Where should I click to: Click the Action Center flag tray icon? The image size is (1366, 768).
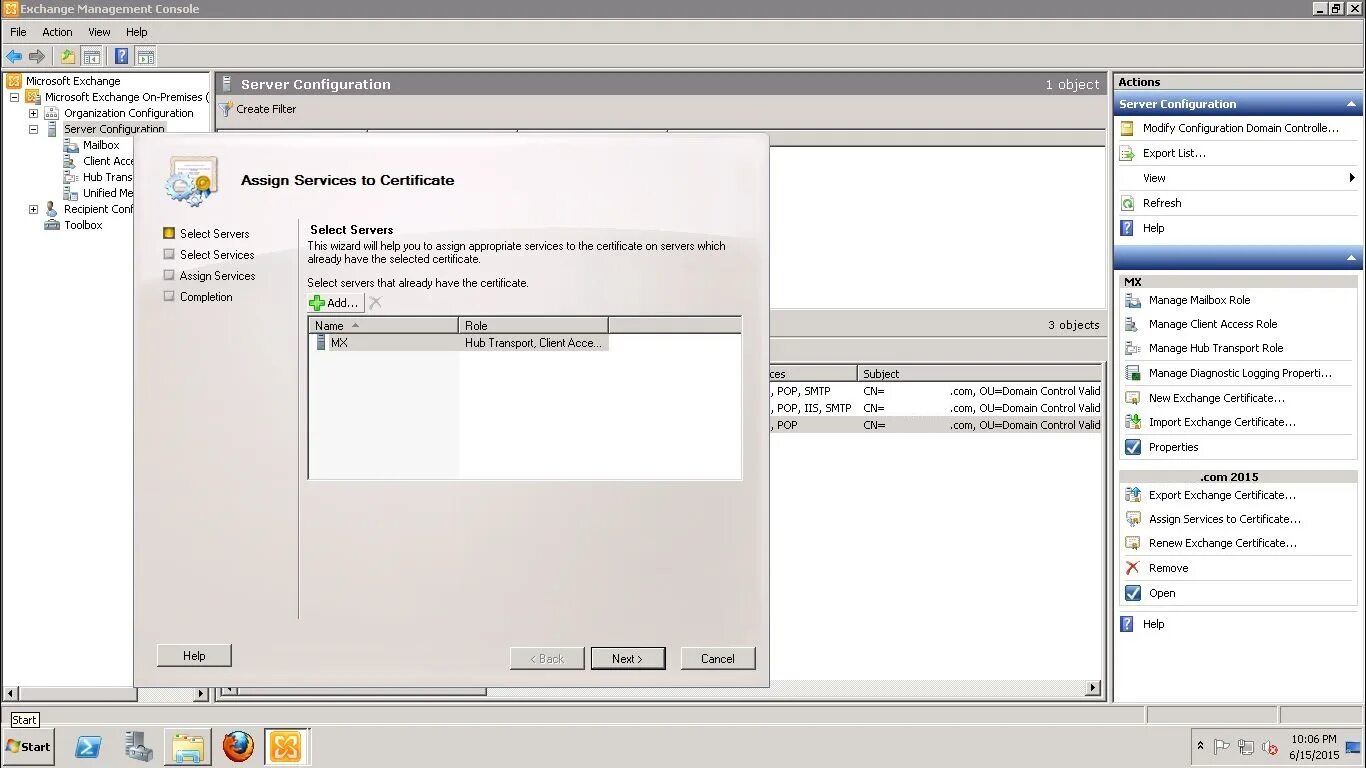point(1222,747)
